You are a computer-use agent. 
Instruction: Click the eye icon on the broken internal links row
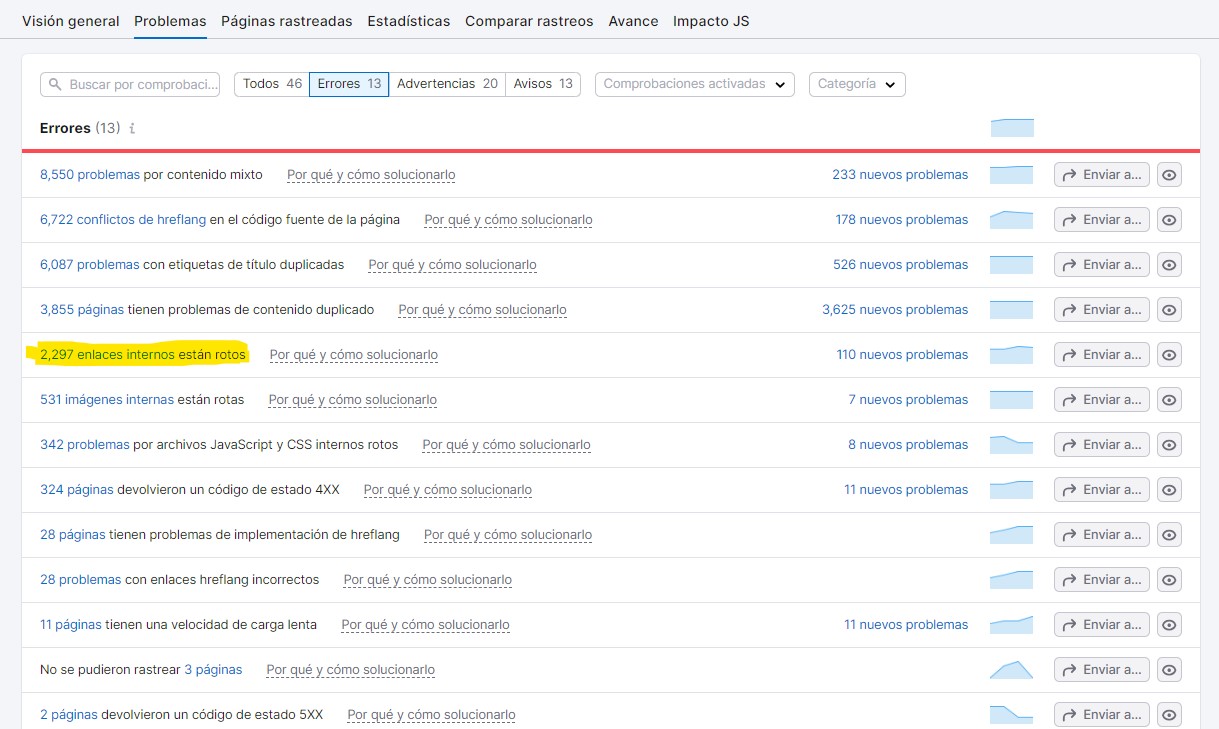pos(1169,354)
